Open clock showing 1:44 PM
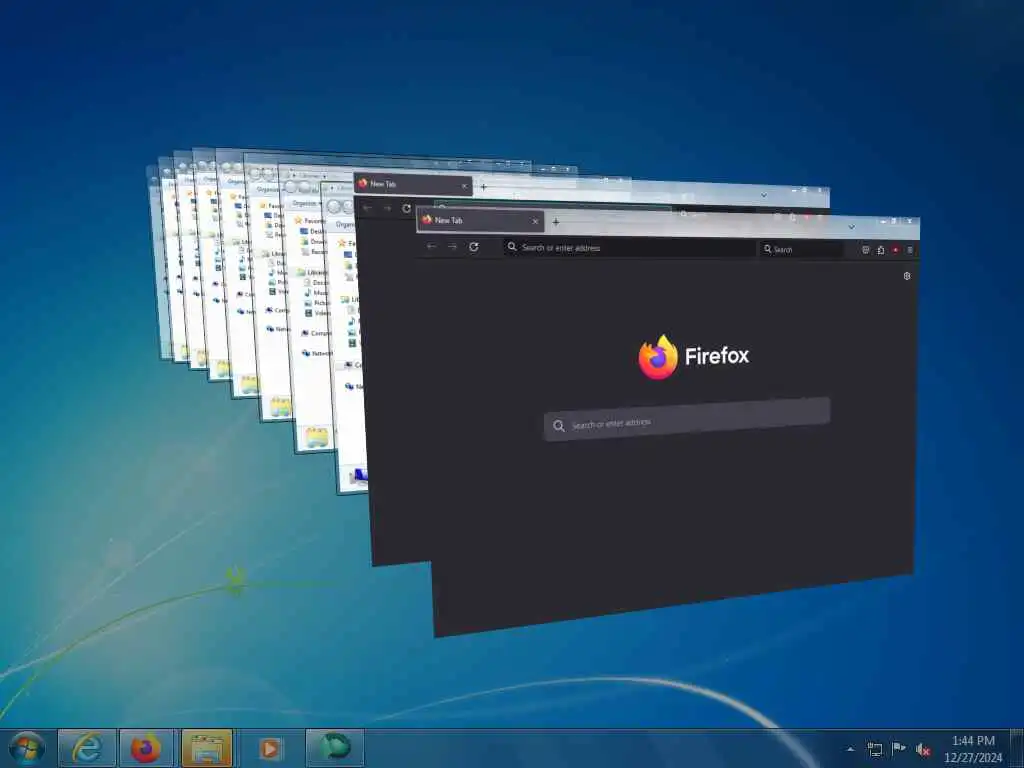The image size is (1024, 768). point(973,749)
